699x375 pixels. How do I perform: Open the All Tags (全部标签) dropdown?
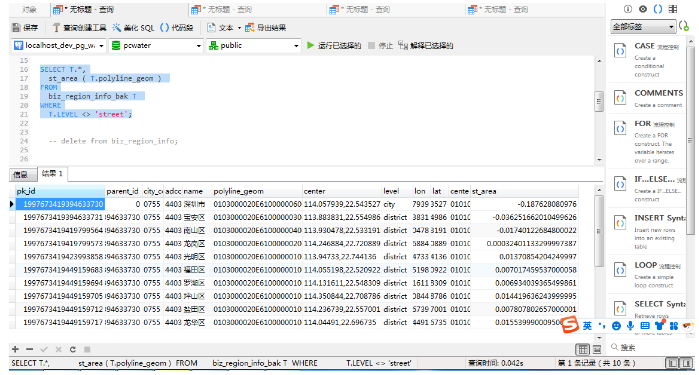tap(643, 27)
